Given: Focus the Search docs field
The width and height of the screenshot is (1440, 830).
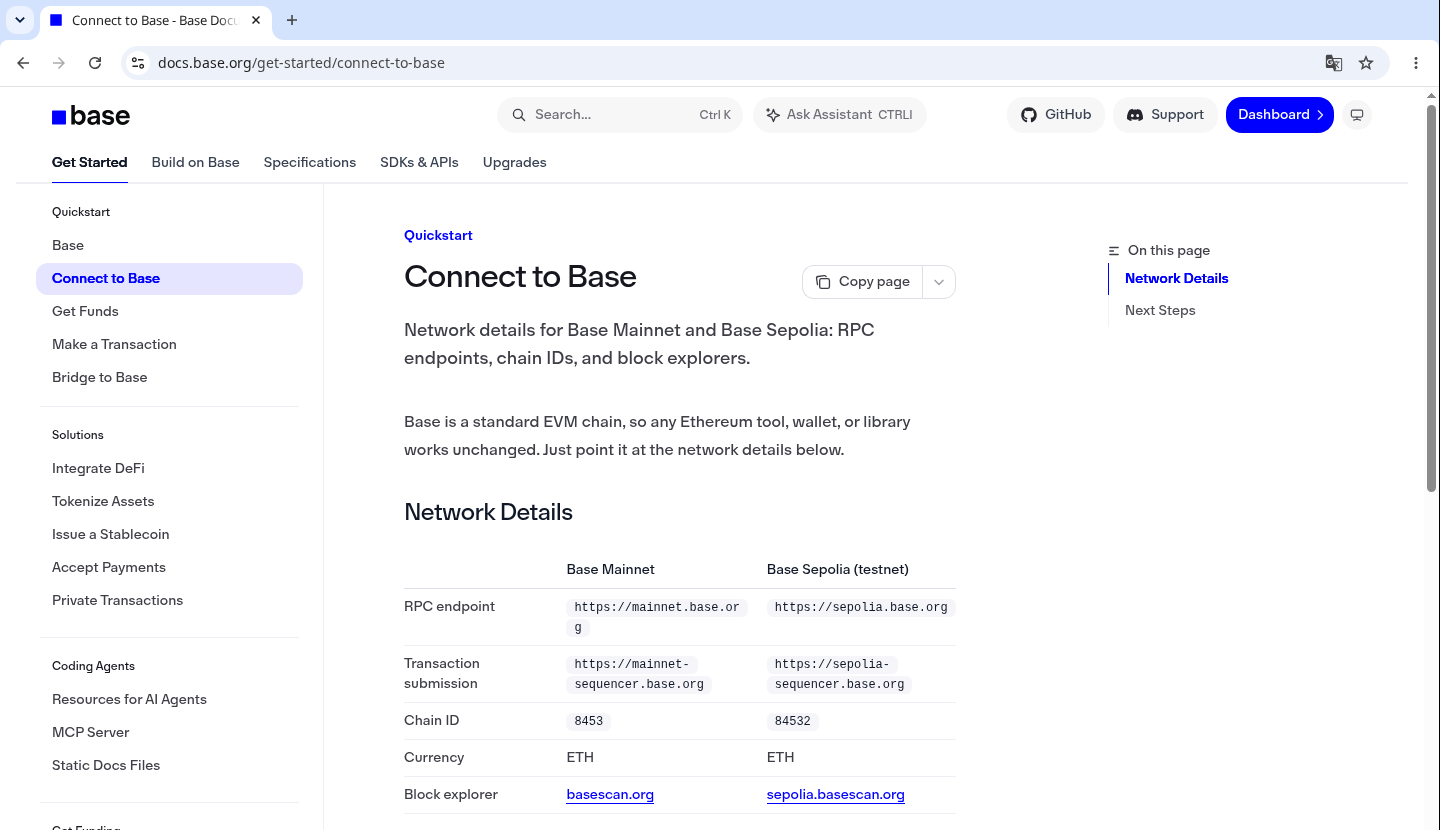Looking at the screenshot, I should (620, 115).
